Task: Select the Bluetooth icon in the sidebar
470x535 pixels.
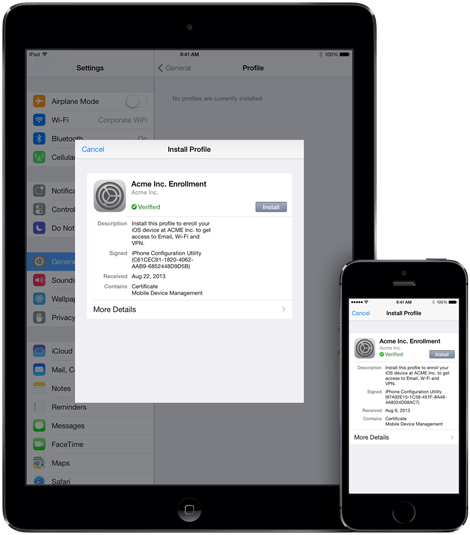Action: (39, 139)
